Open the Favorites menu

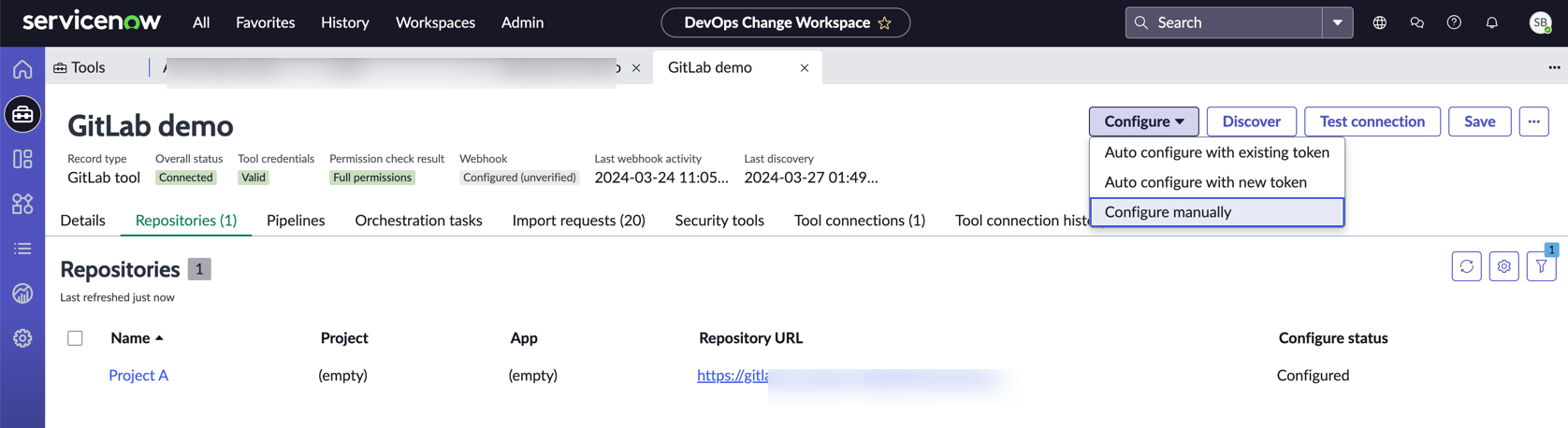[x=266, y=22]
